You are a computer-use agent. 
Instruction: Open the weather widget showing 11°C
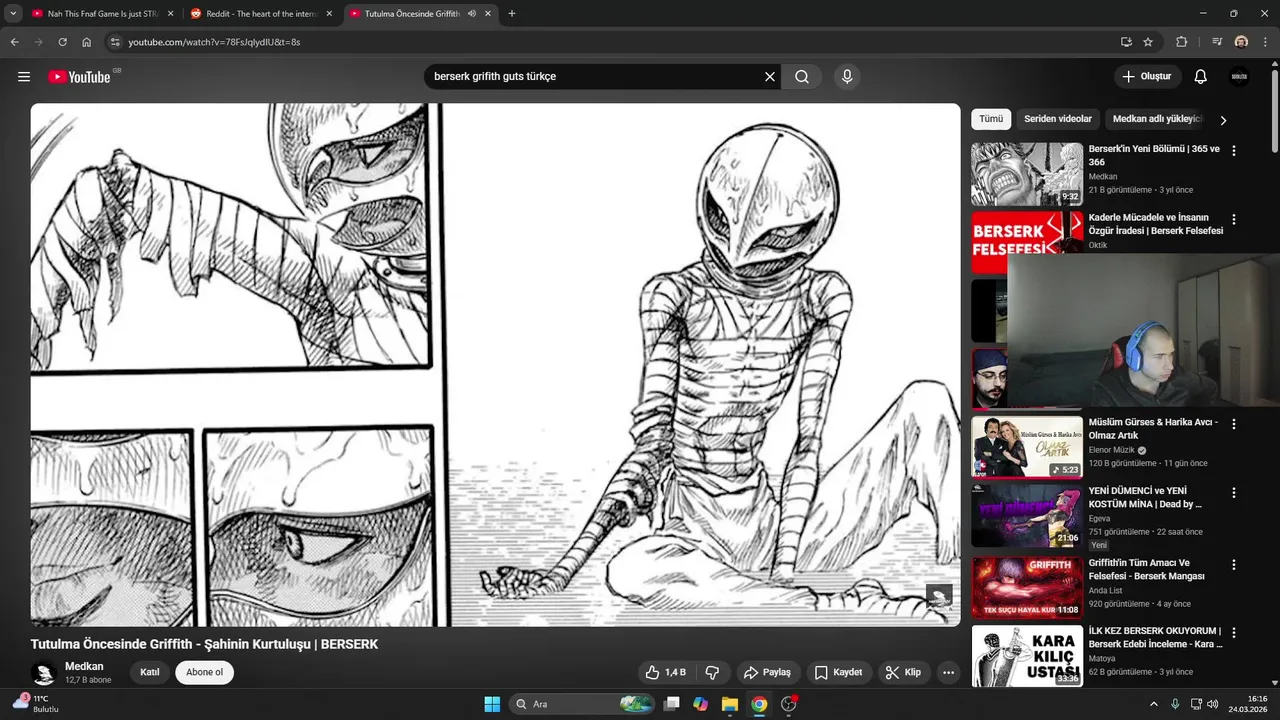pos(36,704)
